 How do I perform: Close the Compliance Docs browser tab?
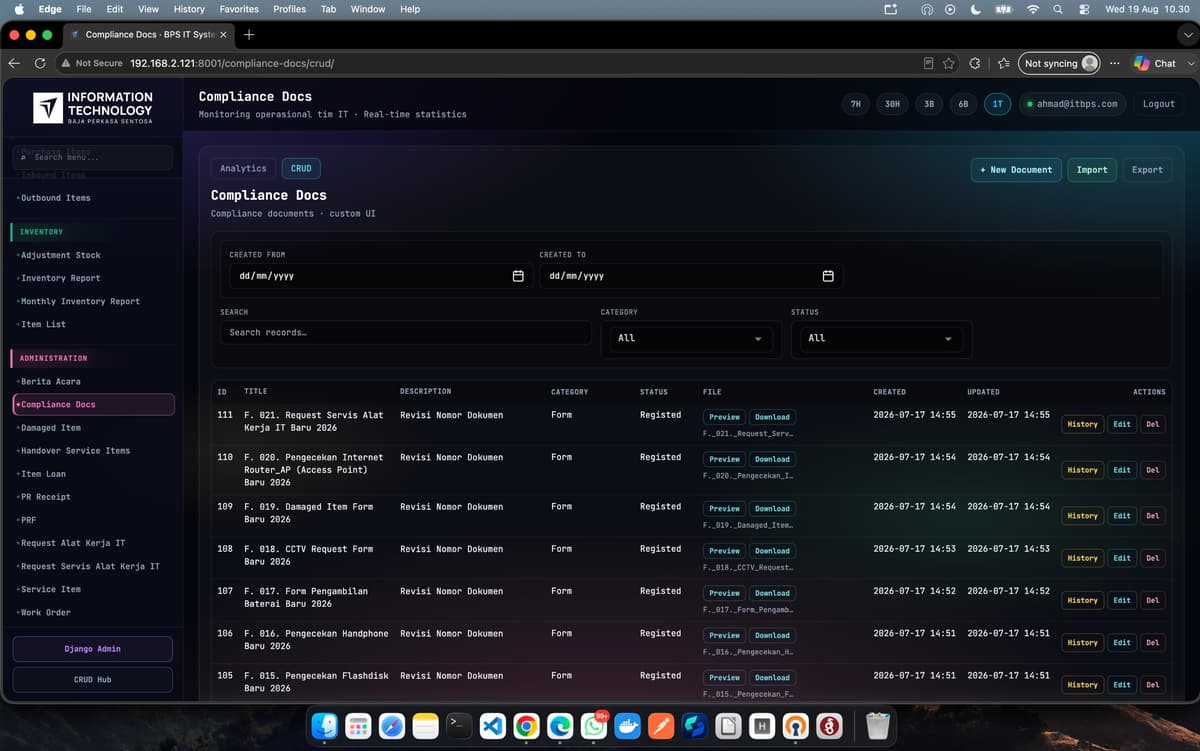tap(223, 34)
